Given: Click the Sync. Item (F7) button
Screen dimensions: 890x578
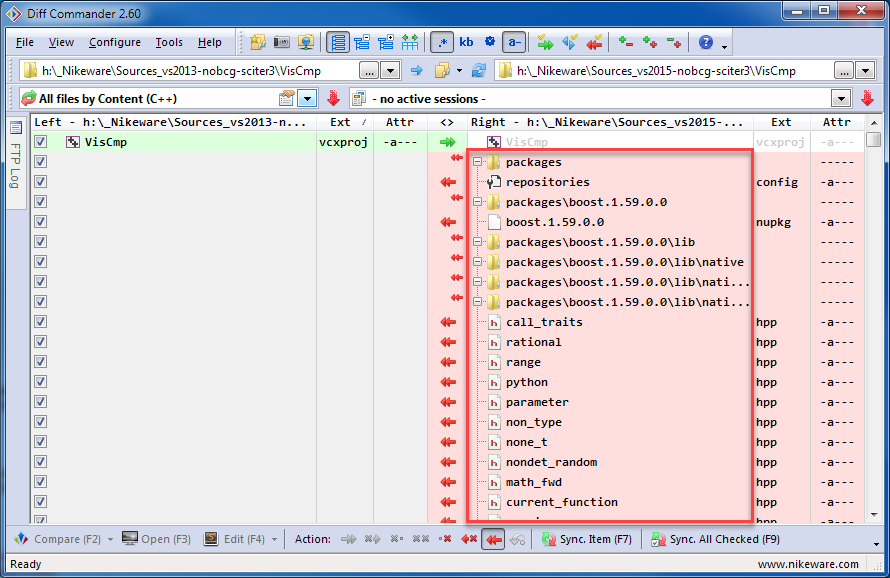Looking at the screenshot, I should (x=587, y=539).
